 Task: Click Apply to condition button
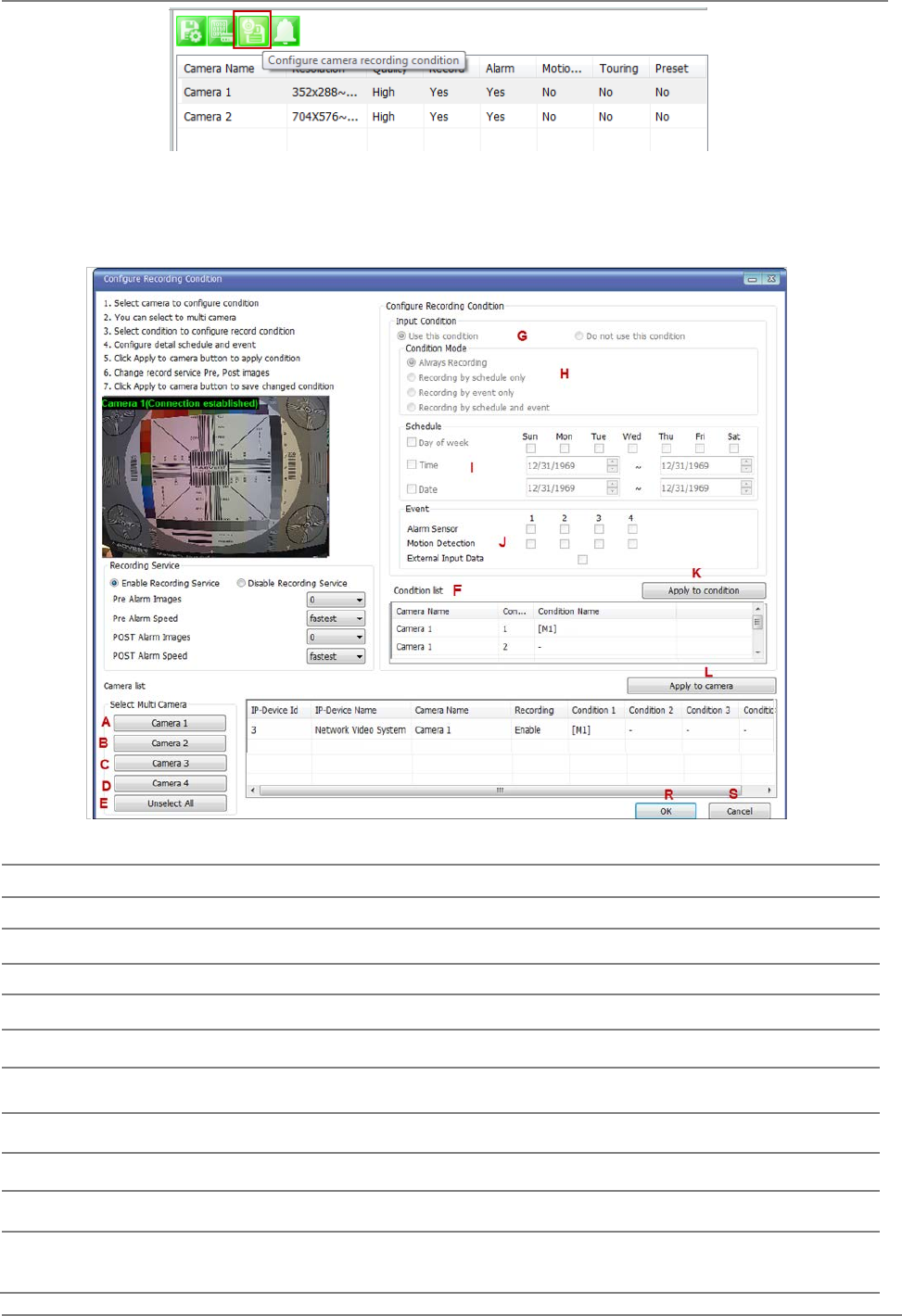pos(704,590)
